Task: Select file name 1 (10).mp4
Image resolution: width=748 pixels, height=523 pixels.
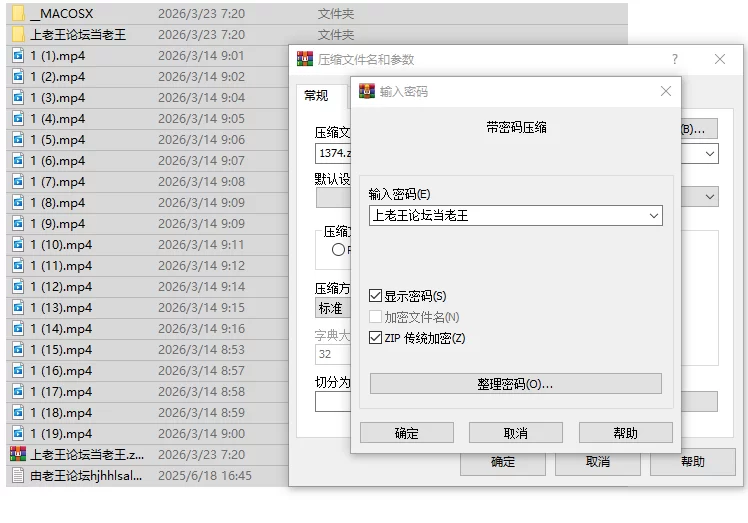Action: point(61,244)
